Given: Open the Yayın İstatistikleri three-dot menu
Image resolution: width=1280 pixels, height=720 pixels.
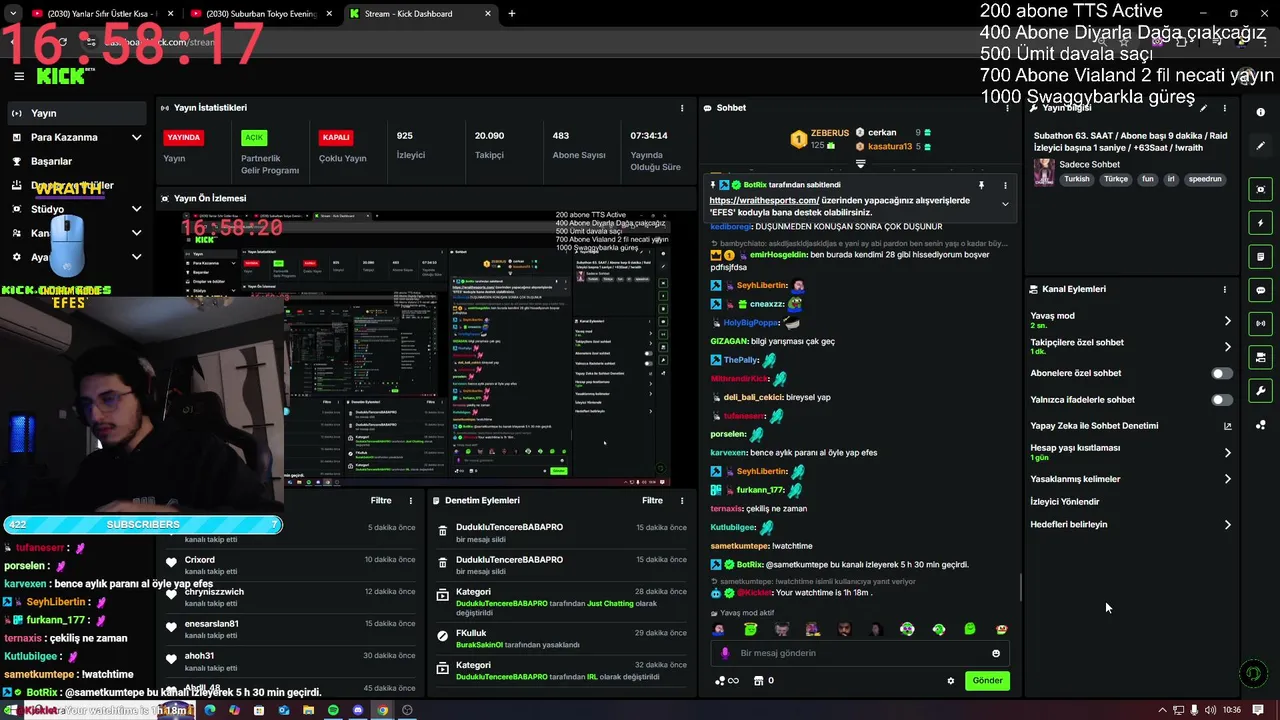Looking at the screenshot, I should point(682,108).
